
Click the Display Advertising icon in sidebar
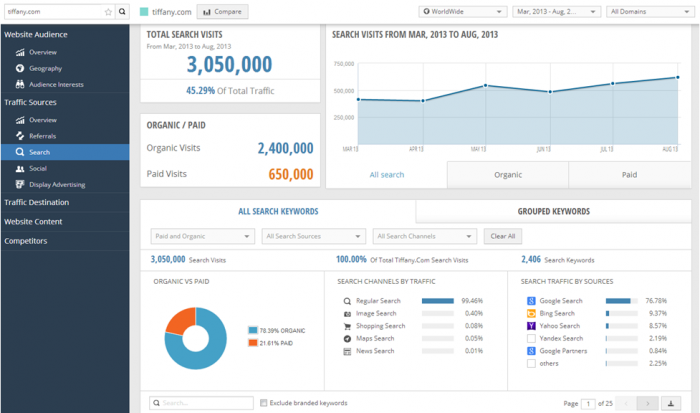pyautogui.click(x=20, y=184)
